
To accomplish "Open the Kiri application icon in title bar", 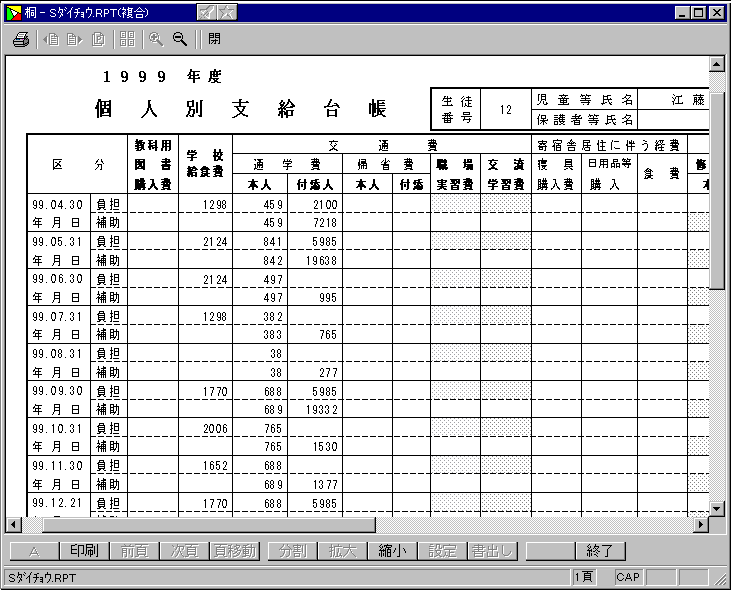I will pyautogui.click(x=14, y=12).
